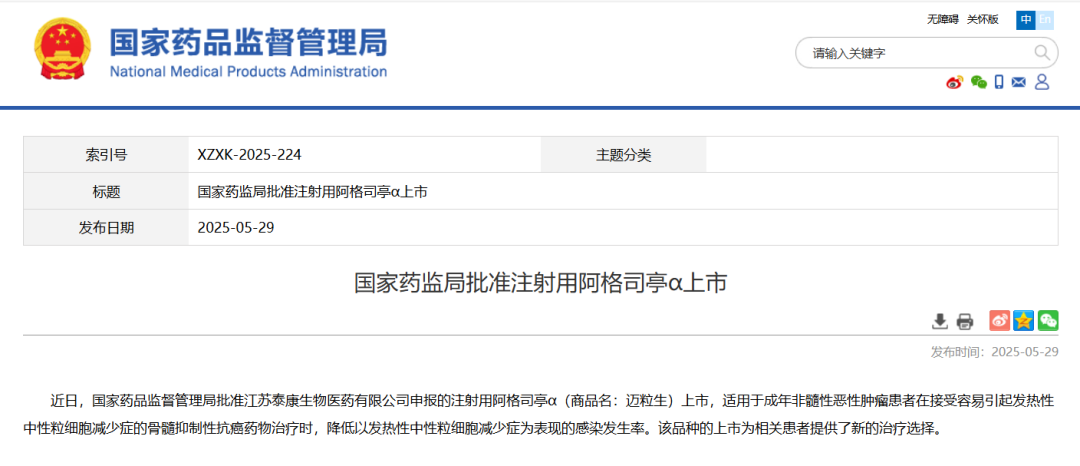
Task: Focus the 请输入关键字 search field
Action: [x=927, y=53]
